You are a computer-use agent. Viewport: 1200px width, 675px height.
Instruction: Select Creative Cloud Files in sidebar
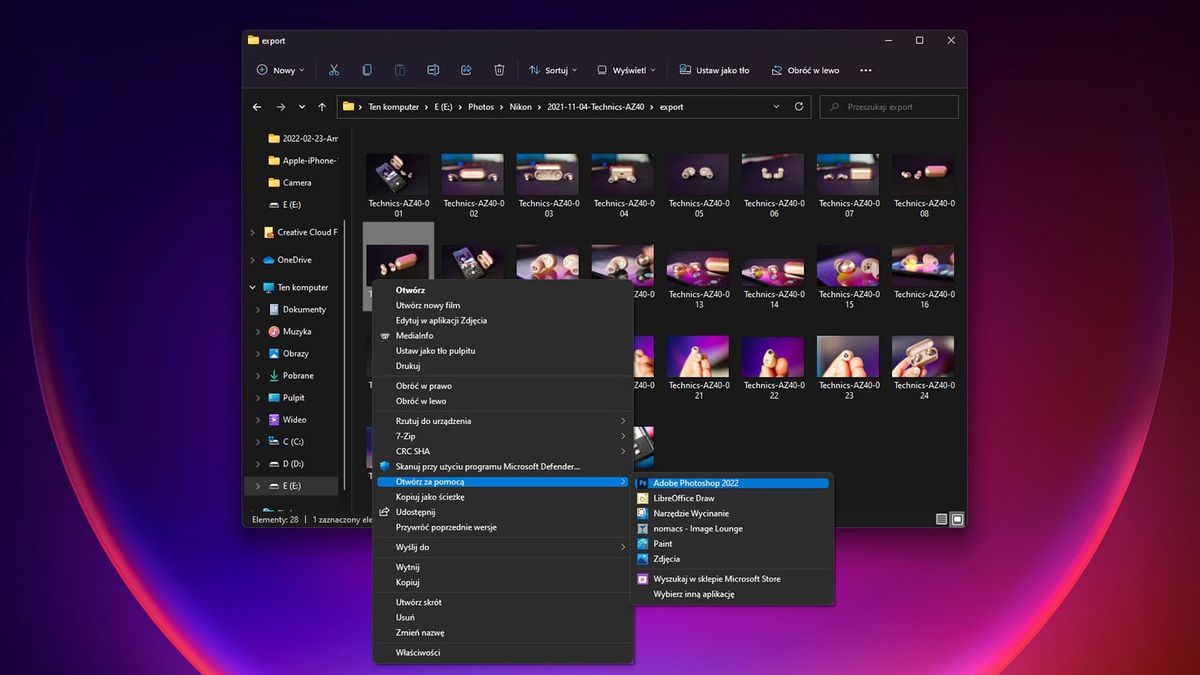point(299,232)
